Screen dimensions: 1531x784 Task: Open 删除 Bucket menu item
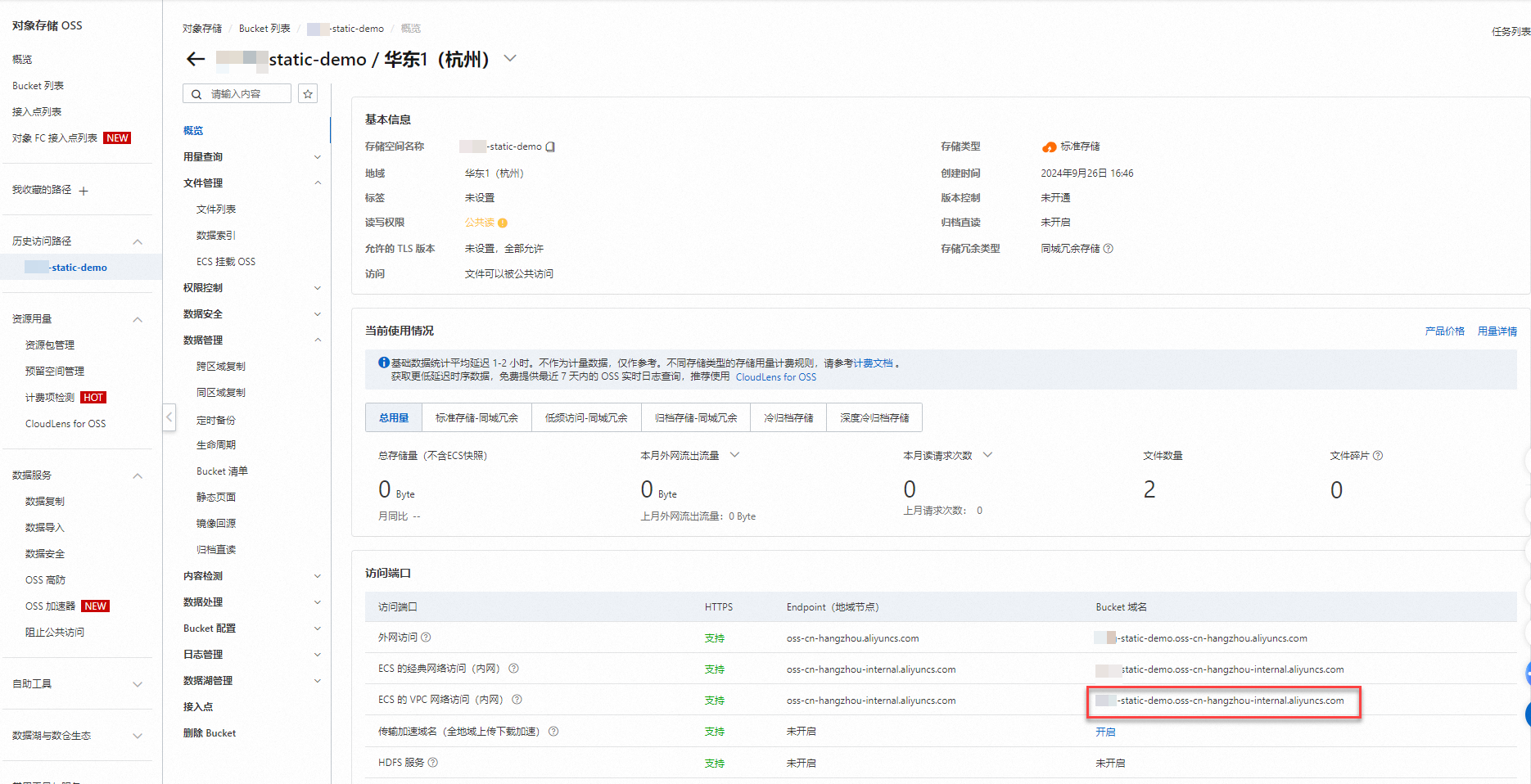210,733
